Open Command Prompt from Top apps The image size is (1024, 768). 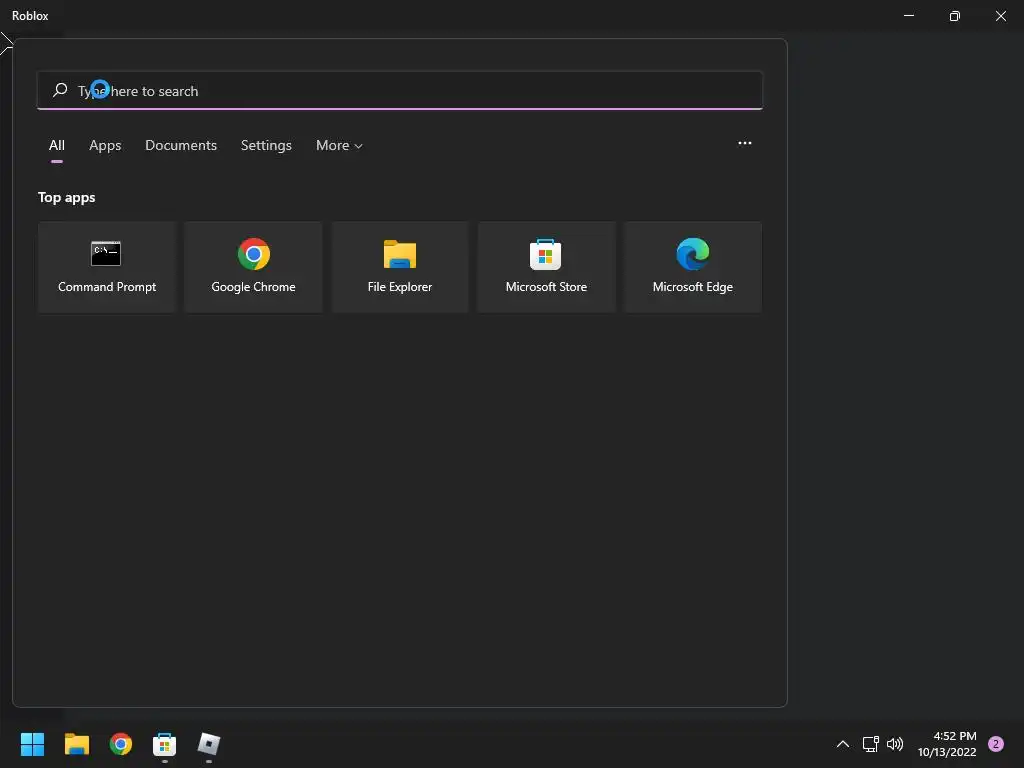[107, 266]
